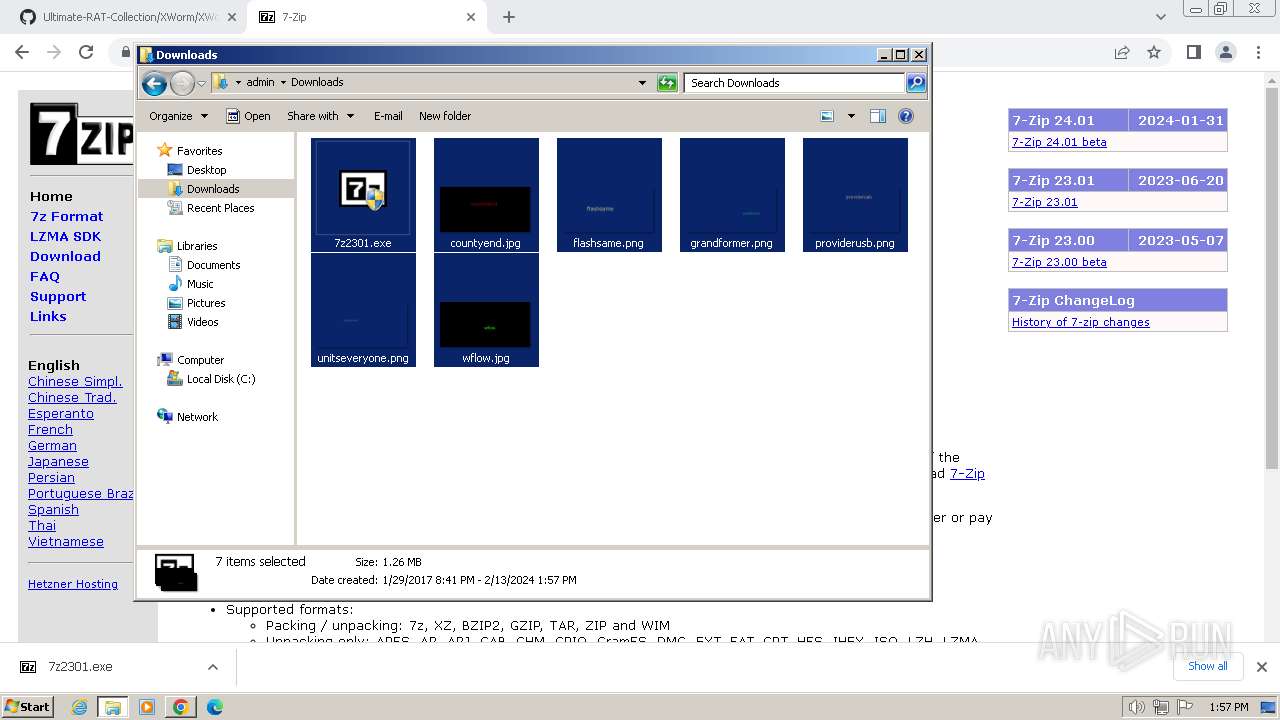The height and width of the screenshot is (720, 1280).
Task: Click E-mail in Explorer toolbar
Action: 388,116
